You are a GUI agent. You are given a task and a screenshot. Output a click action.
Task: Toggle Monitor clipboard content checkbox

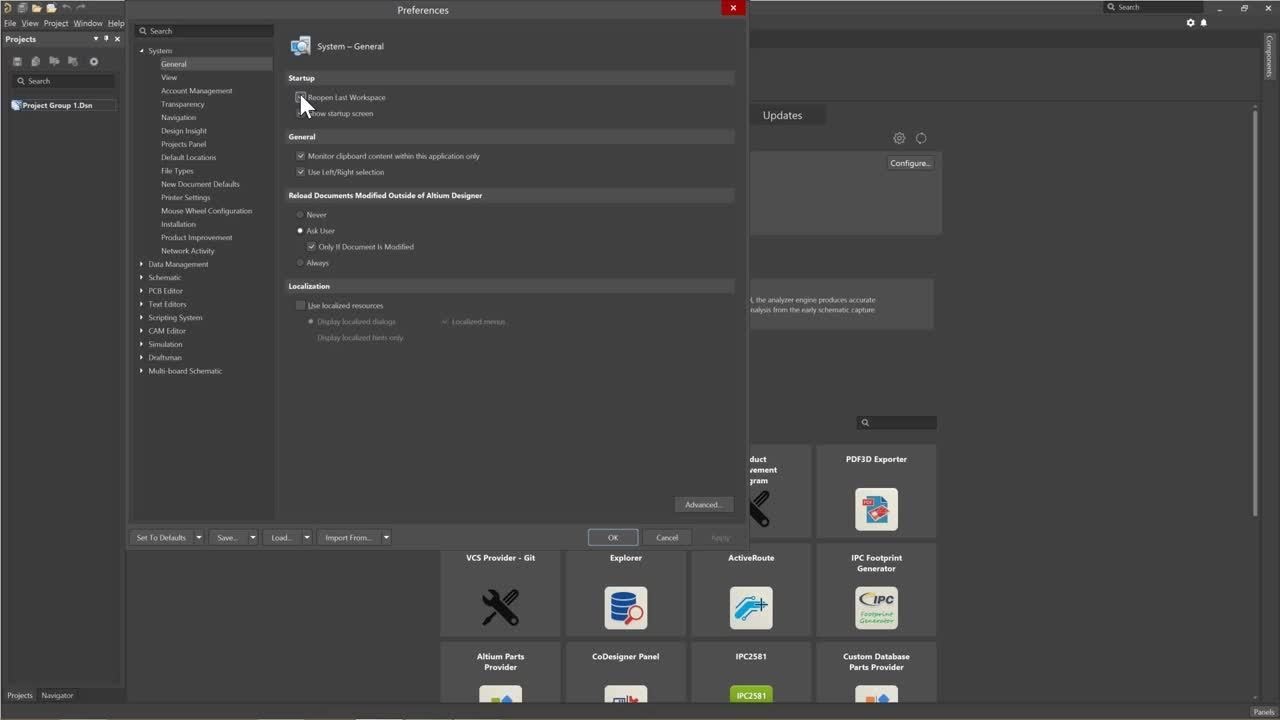tap(300, 156)
